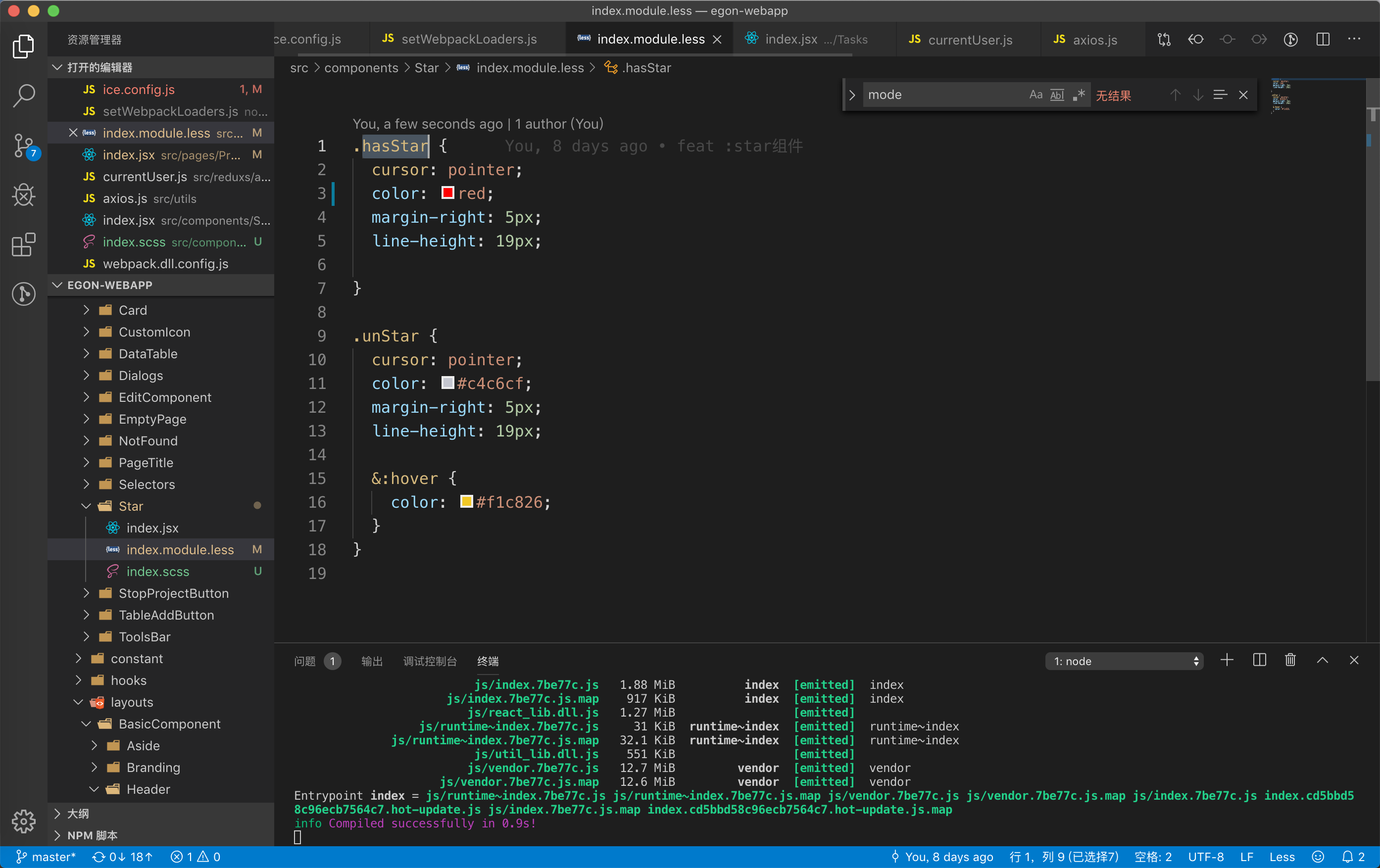Open the GitLens view in activity bar
The image size is (1380, 868).
[23, 294]
